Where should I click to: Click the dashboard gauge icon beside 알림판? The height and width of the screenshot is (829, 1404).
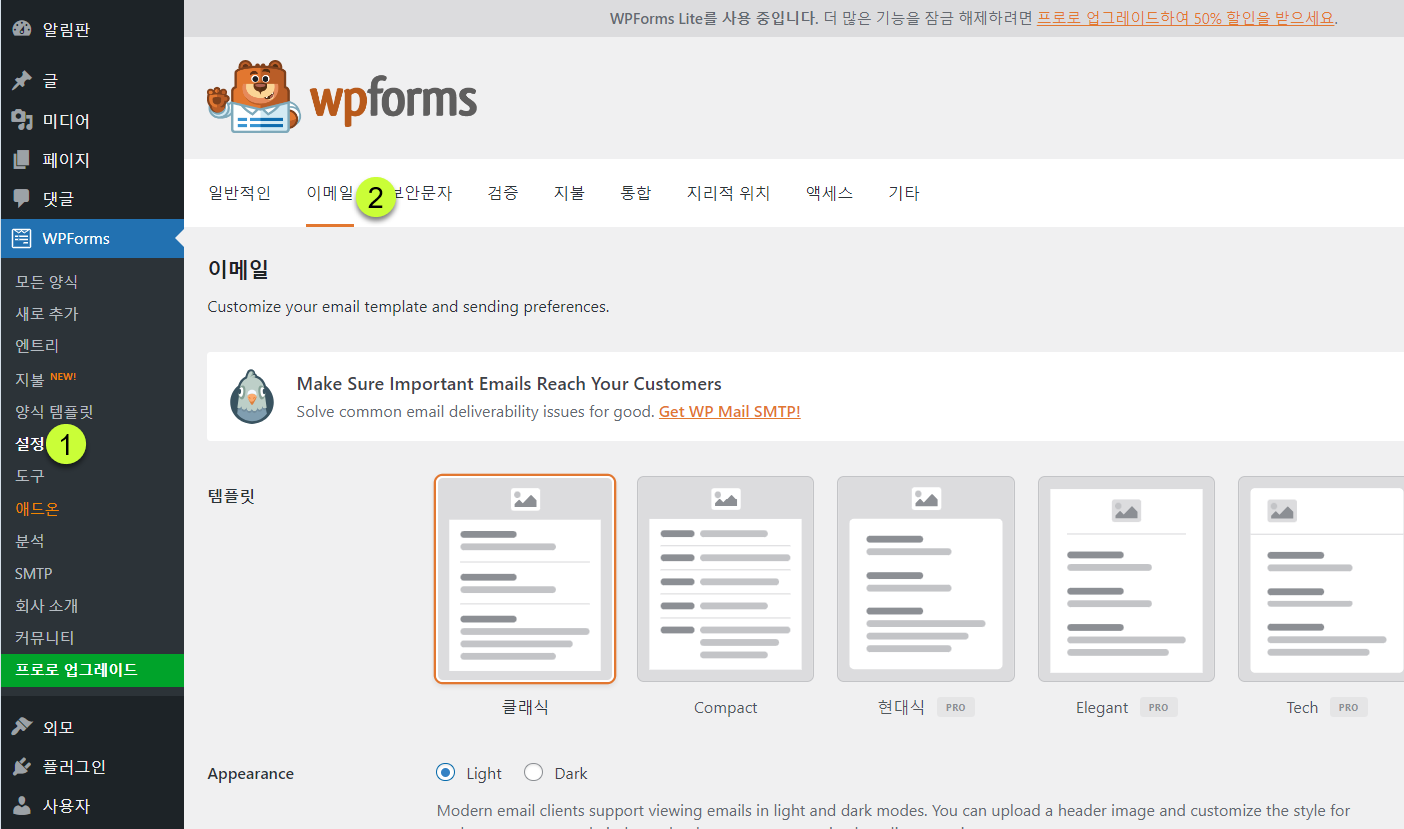(22, 29)
